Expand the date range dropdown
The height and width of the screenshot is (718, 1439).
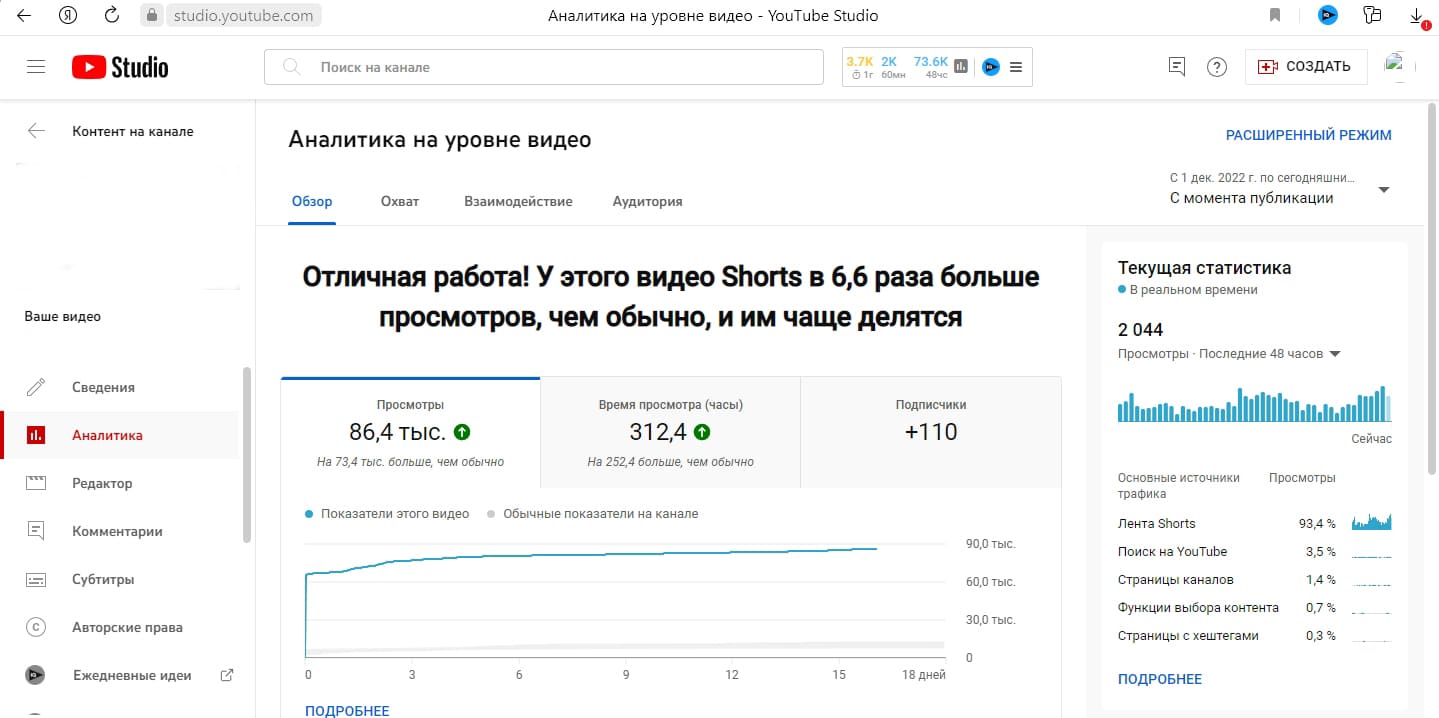pos(1384,190)
